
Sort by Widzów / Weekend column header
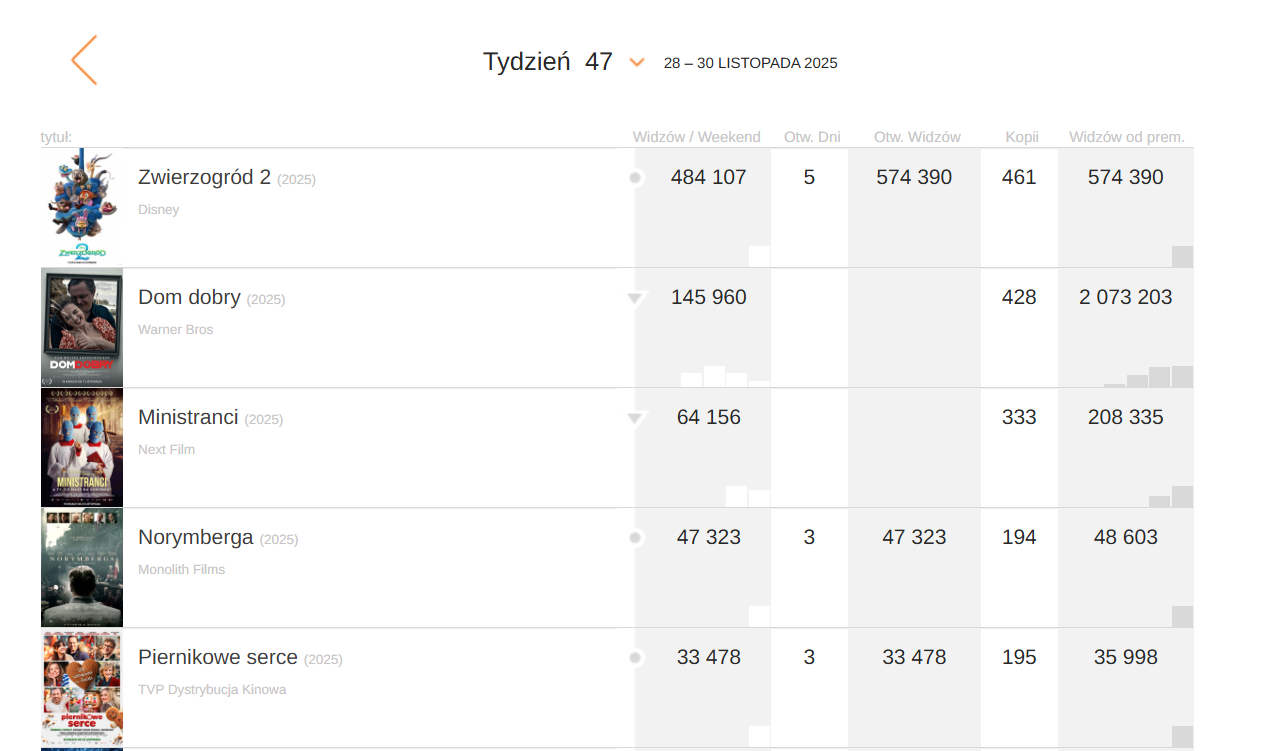[x=696, y=137]
